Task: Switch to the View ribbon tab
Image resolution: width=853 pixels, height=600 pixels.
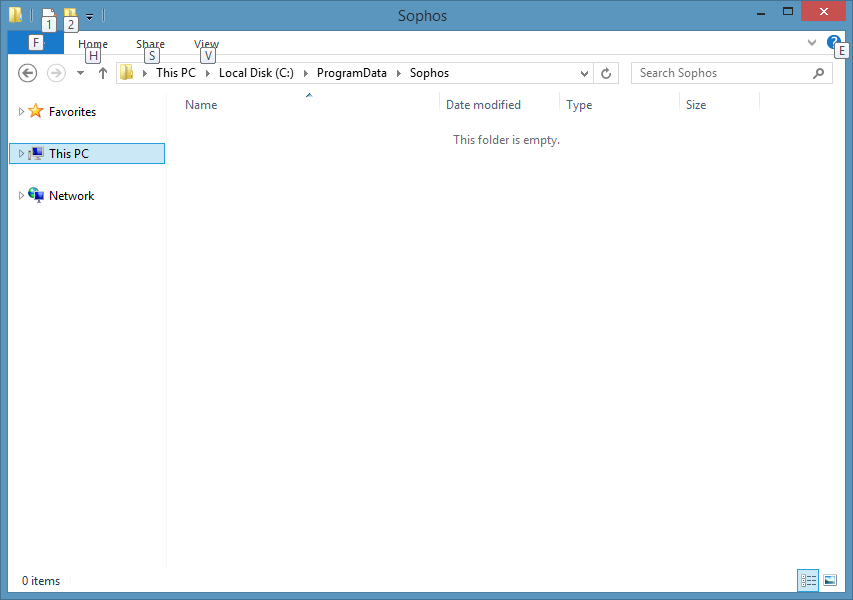Action: click(207, 44)
